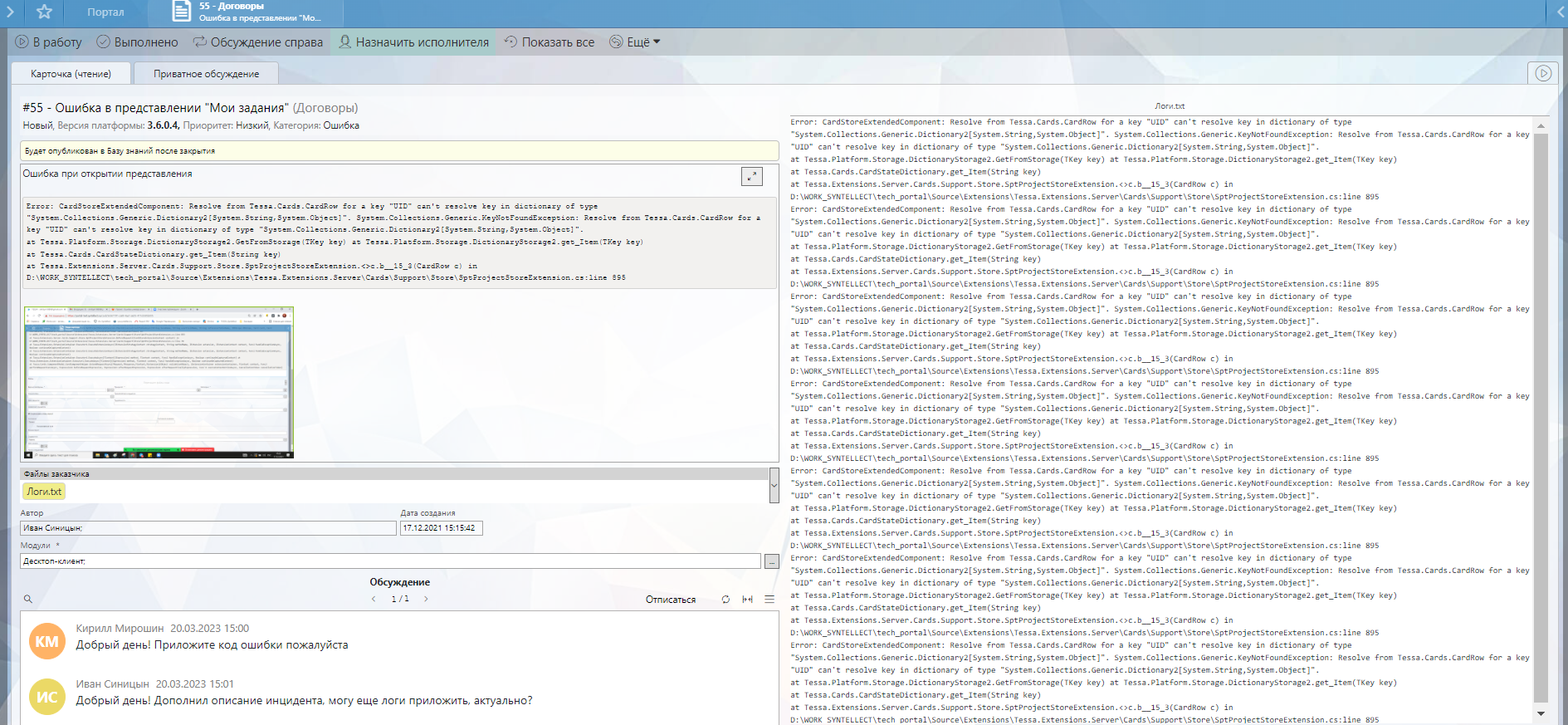The width and height of the screenshot is (1568, 725).
Task: Refresh the discussion messages
Action: click(725, 599)
